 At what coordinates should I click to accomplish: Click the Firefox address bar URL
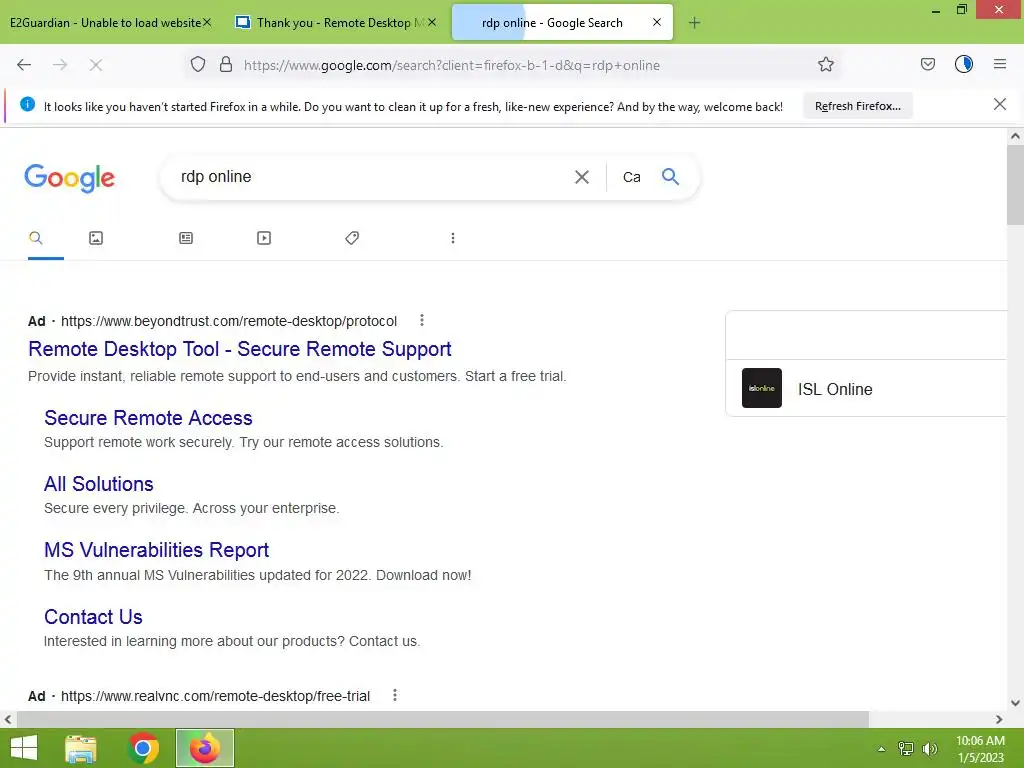tap(451, 65)
